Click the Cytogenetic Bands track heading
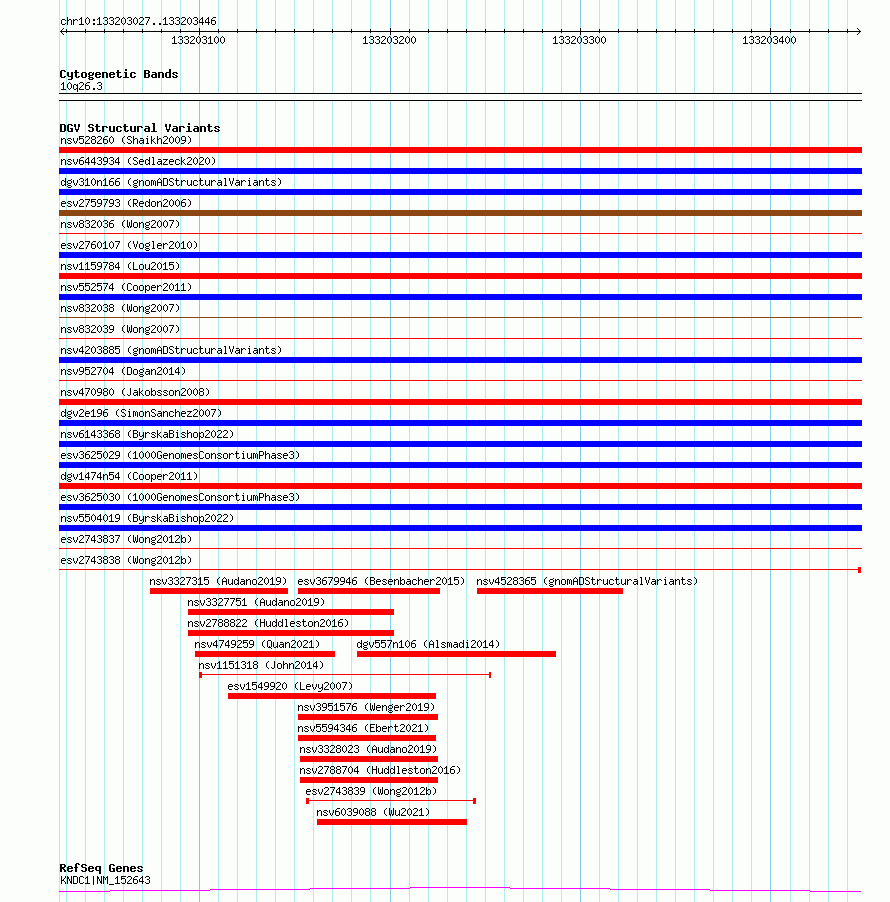 coord(119,74)
